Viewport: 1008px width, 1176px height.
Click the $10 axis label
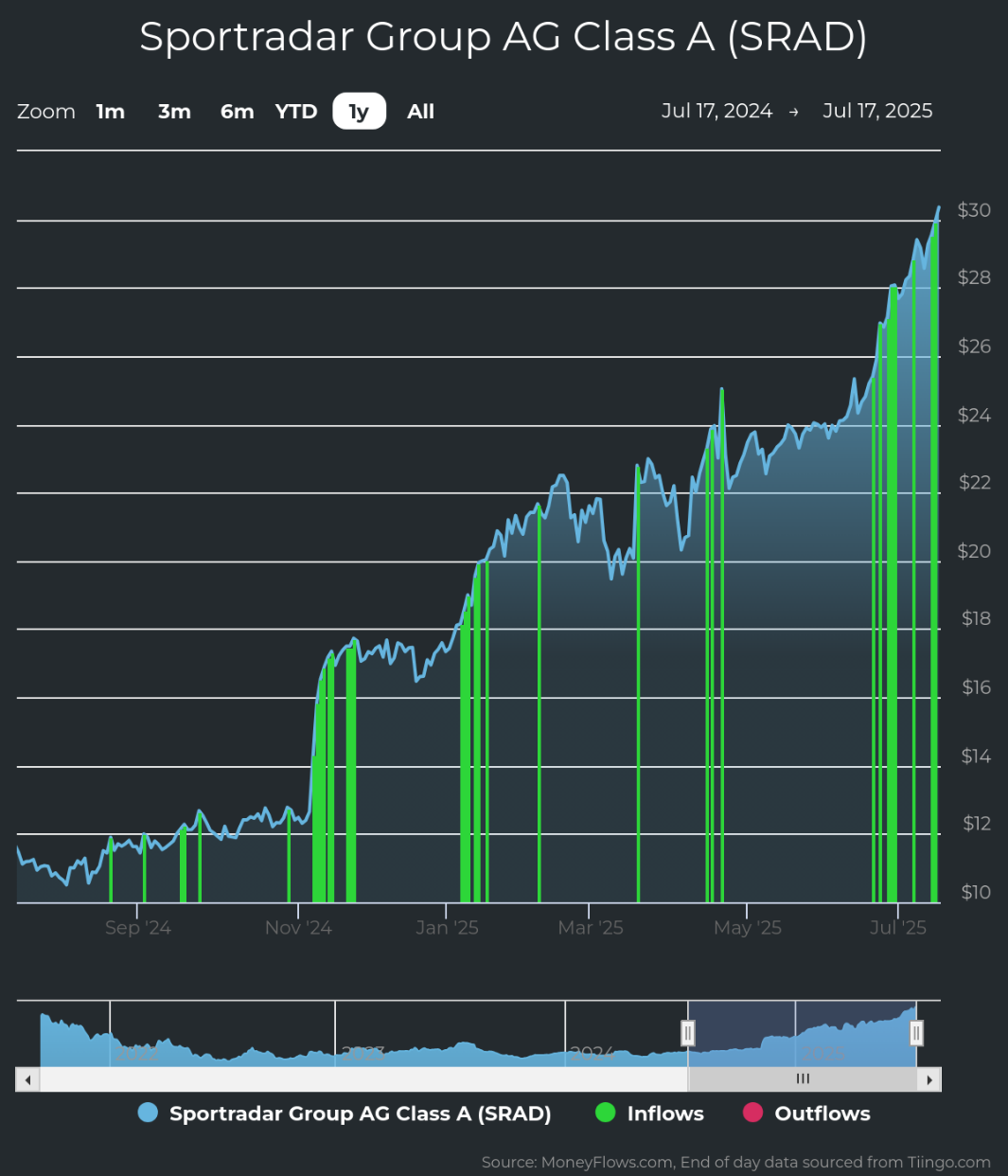976,892
